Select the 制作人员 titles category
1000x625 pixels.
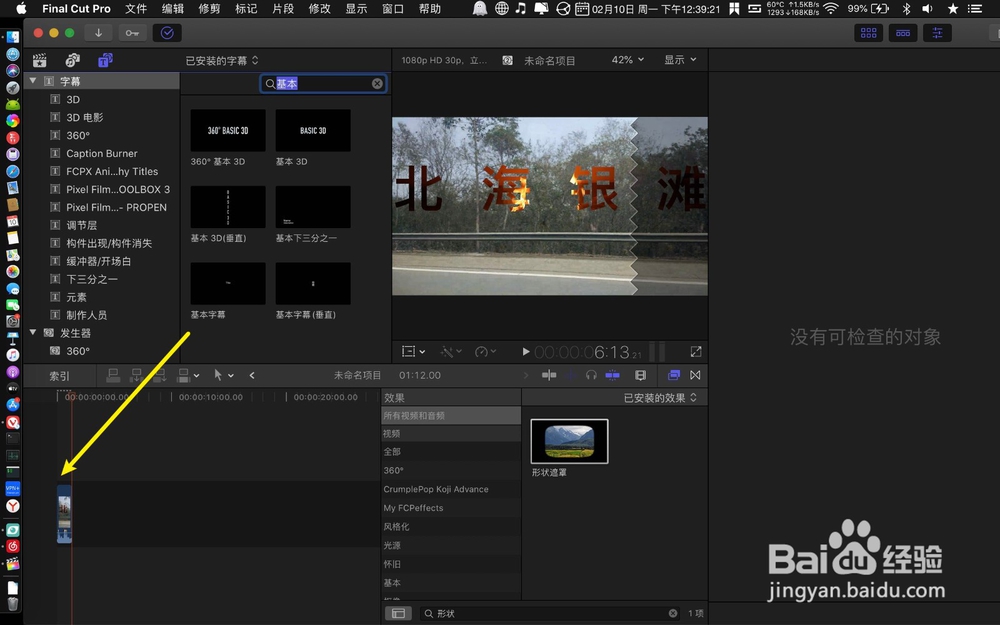tap(87, 315)
